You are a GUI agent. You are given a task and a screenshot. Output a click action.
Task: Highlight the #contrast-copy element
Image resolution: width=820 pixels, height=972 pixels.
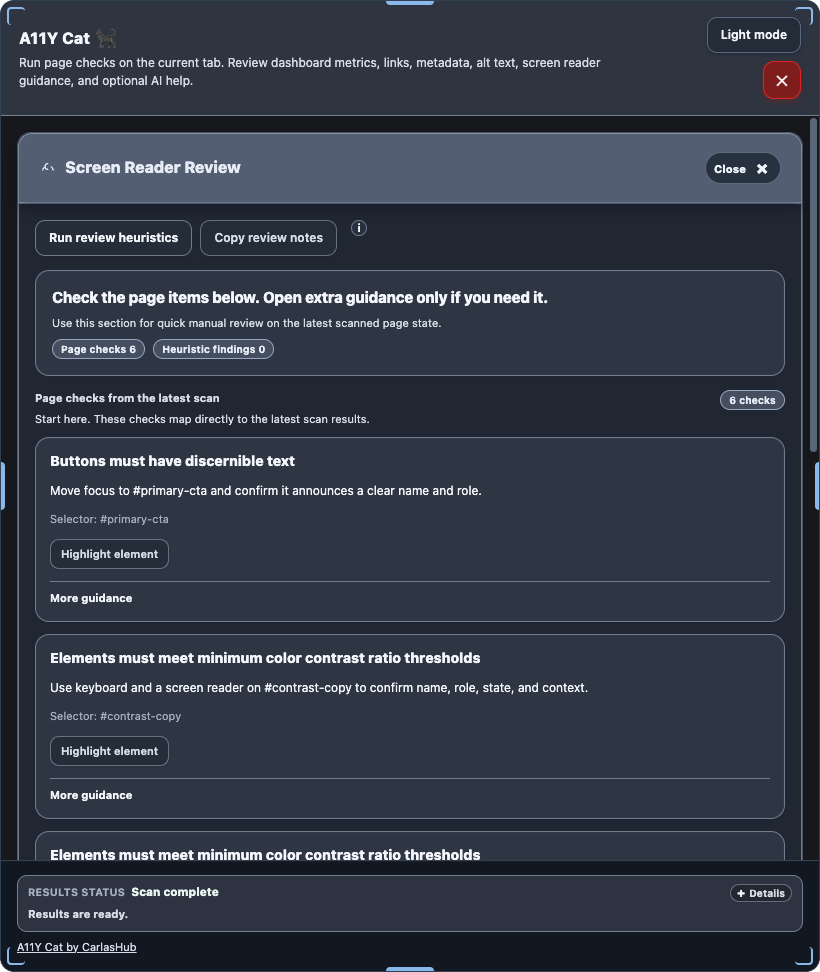pyautogui.click(x=109, y=751)
